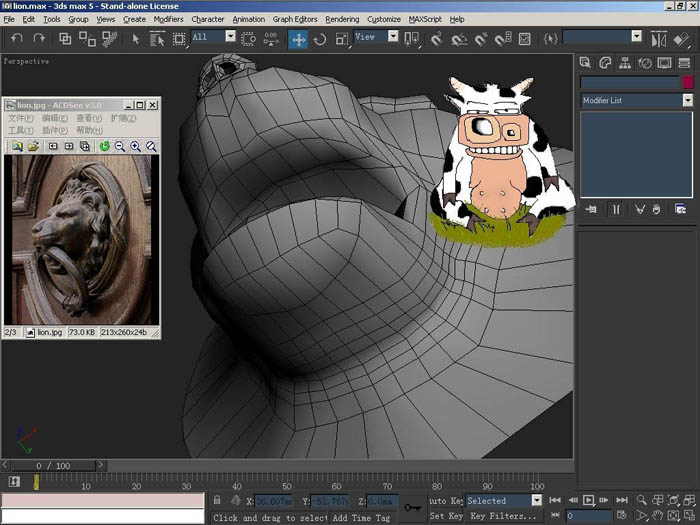Screen dimensions: 700x525
Task: Open the File menu in 3ds max
Action: pyautogui.click(x=9, y=19)
